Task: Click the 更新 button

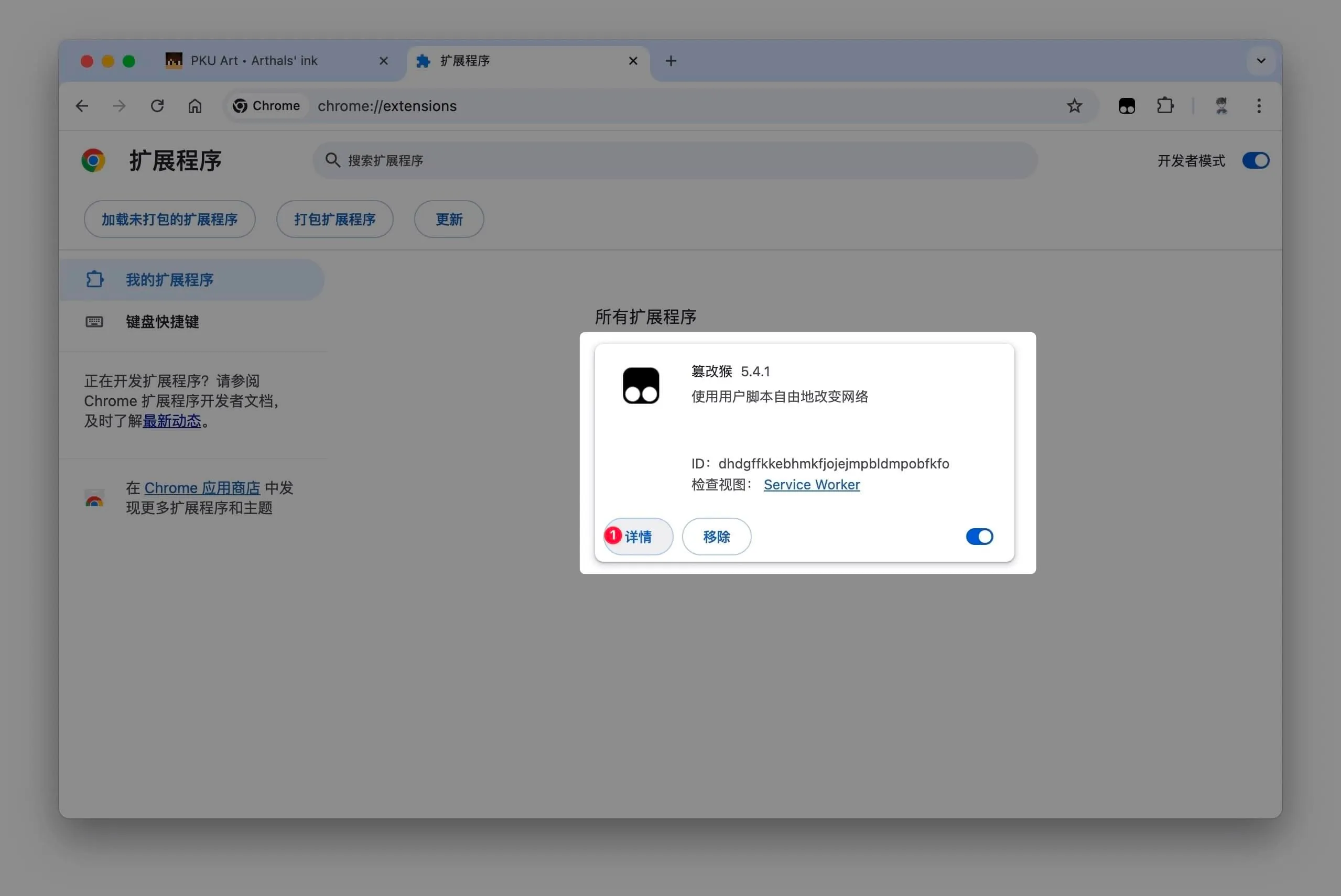Action: tap(449, 219)
